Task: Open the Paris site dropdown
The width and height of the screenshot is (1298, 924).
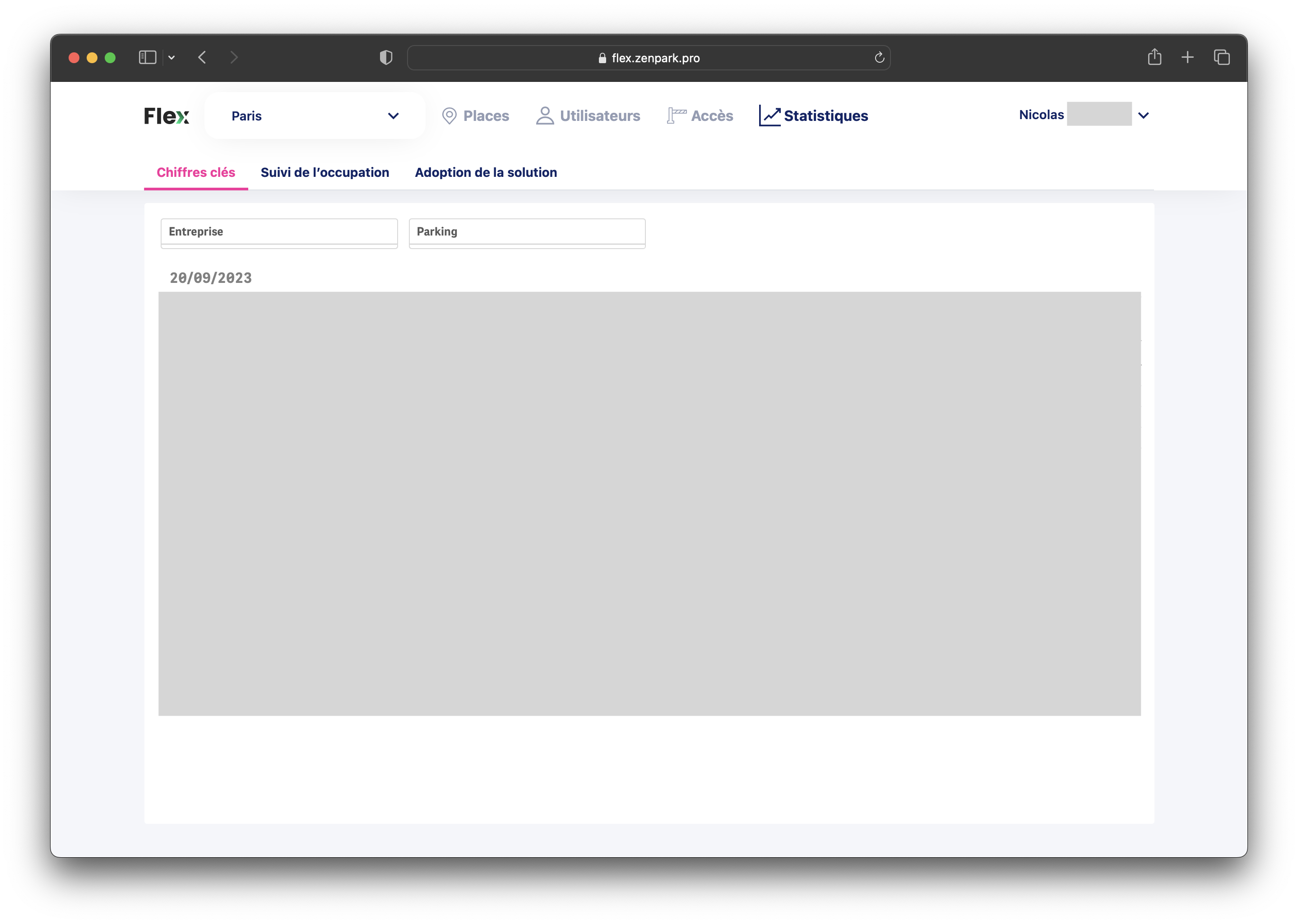Action: click(x=315, y=116)
